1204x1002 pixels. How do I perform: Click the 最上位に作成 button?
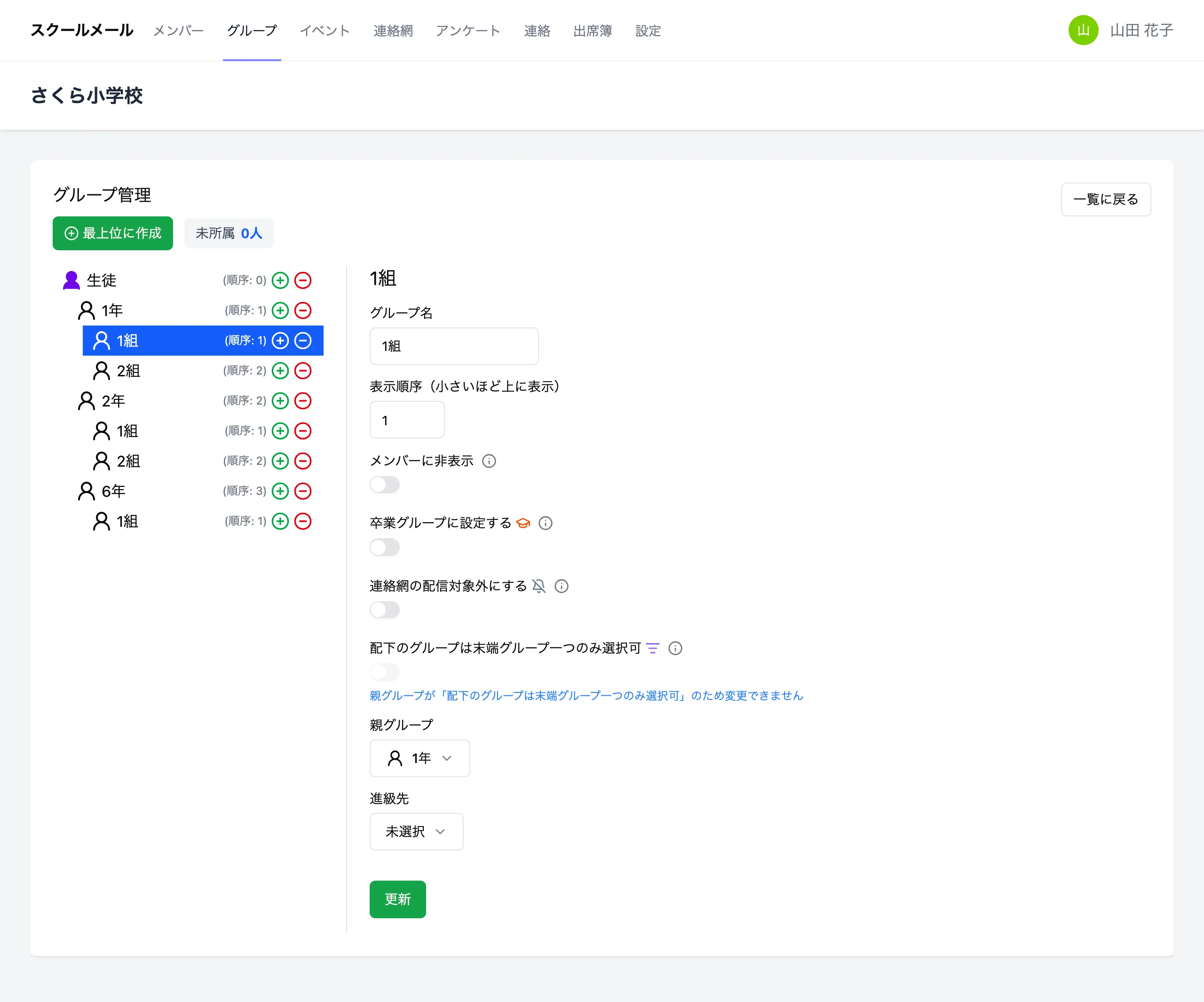click(113, 233)
